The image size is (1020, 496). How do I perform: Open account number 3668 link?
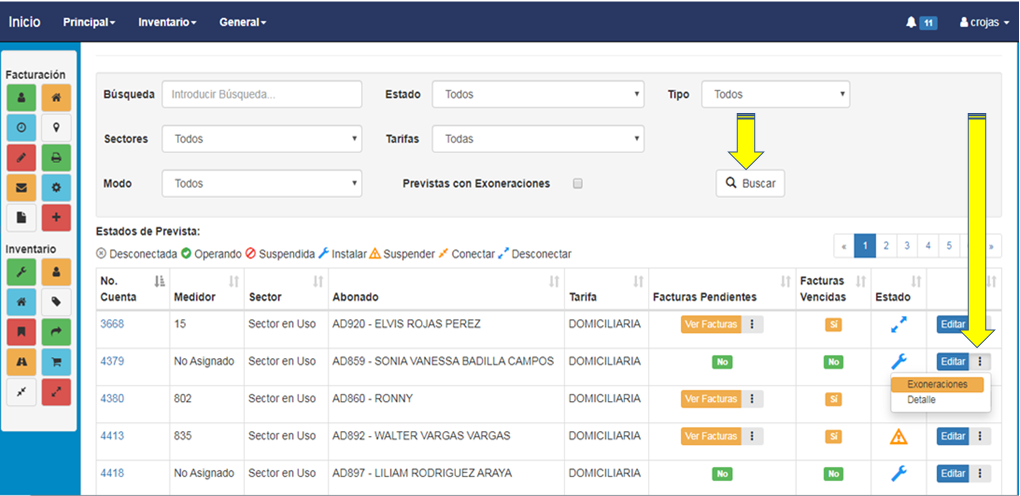[x=112, y=324]
